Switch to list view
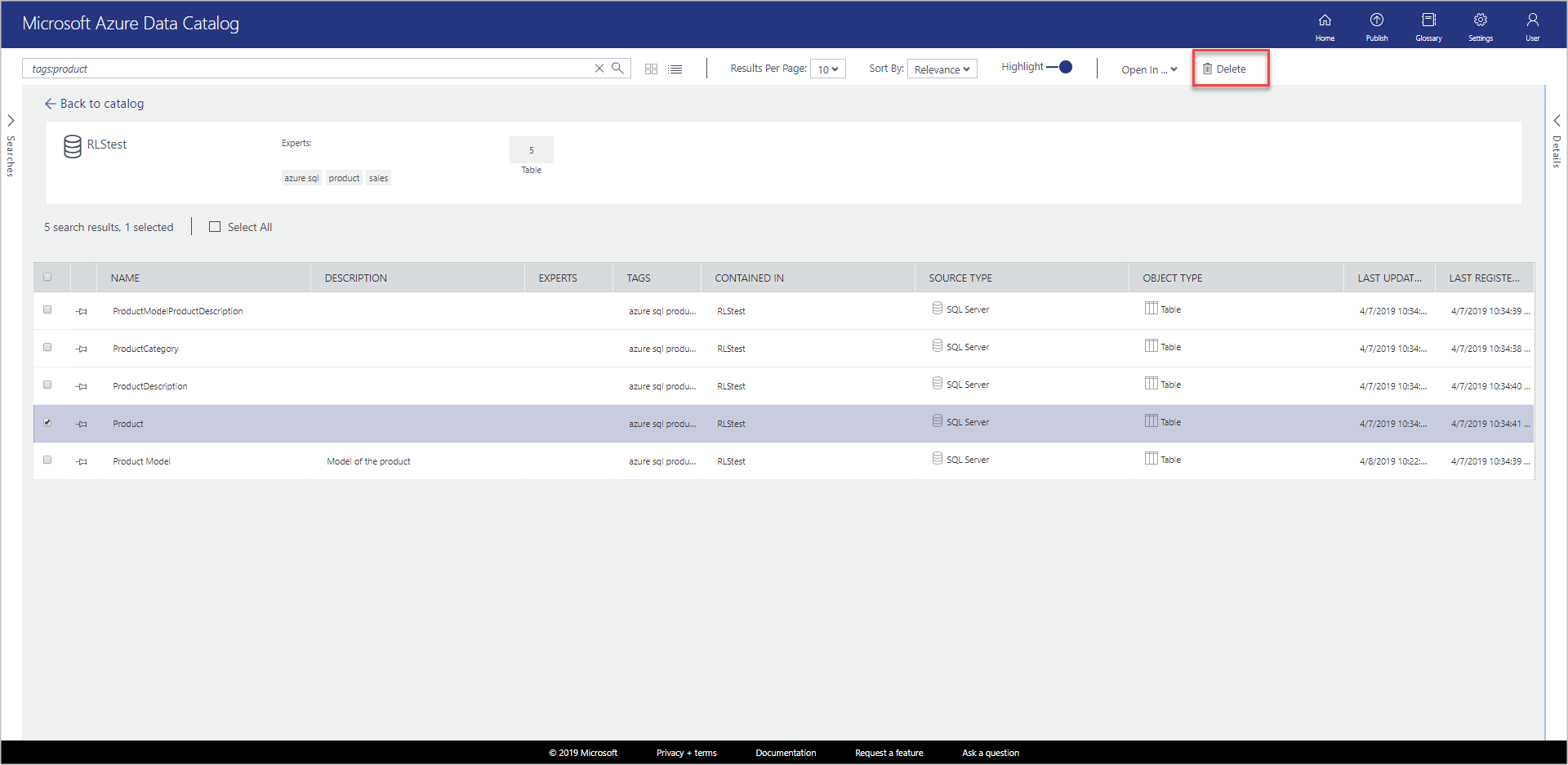Image resolution: width=1568 pixels, height=765 pixels. [x=675, y=69]
